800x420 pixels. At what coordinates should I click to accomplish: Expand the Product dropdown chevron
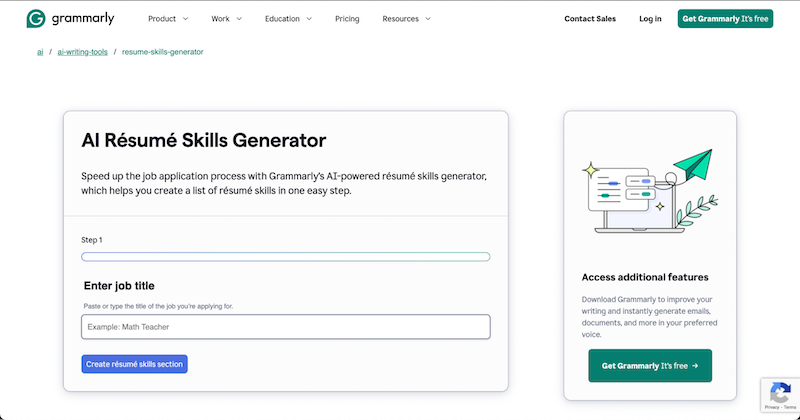[185, 19]
